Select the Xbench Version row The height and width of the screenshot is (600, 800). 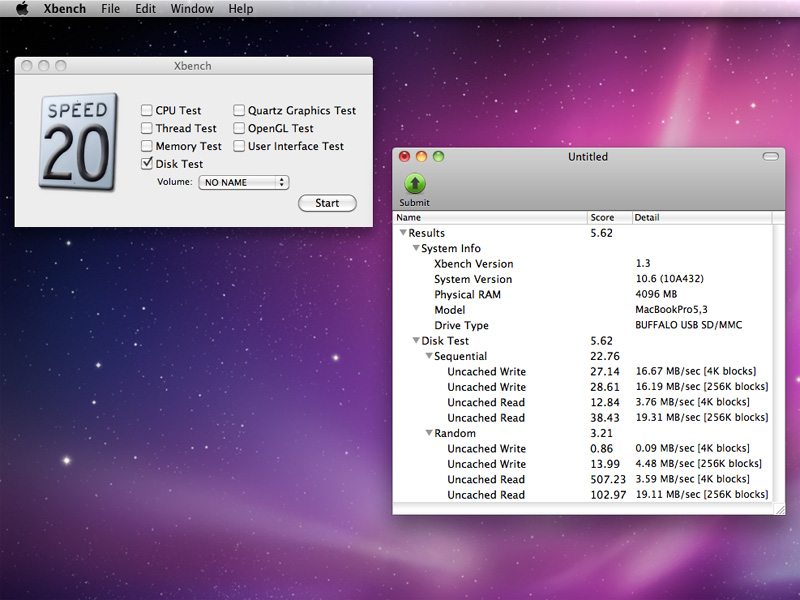583,264
